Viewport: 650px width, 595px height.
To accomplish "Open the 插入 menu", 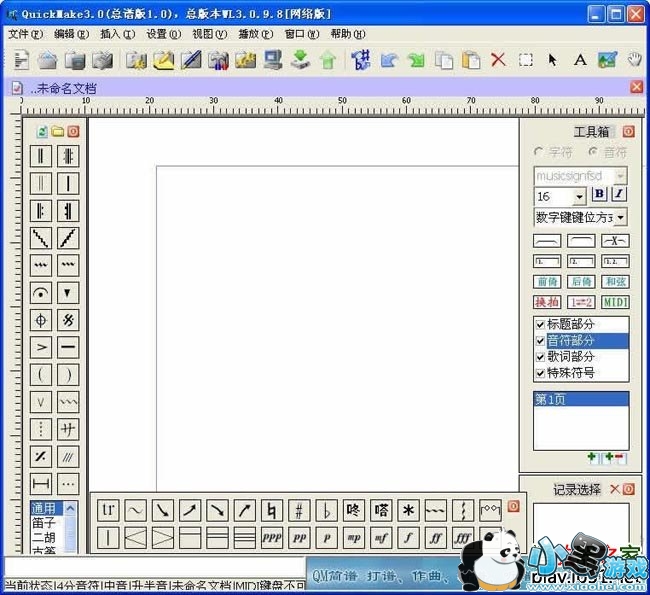I will [x=118, y=34].
